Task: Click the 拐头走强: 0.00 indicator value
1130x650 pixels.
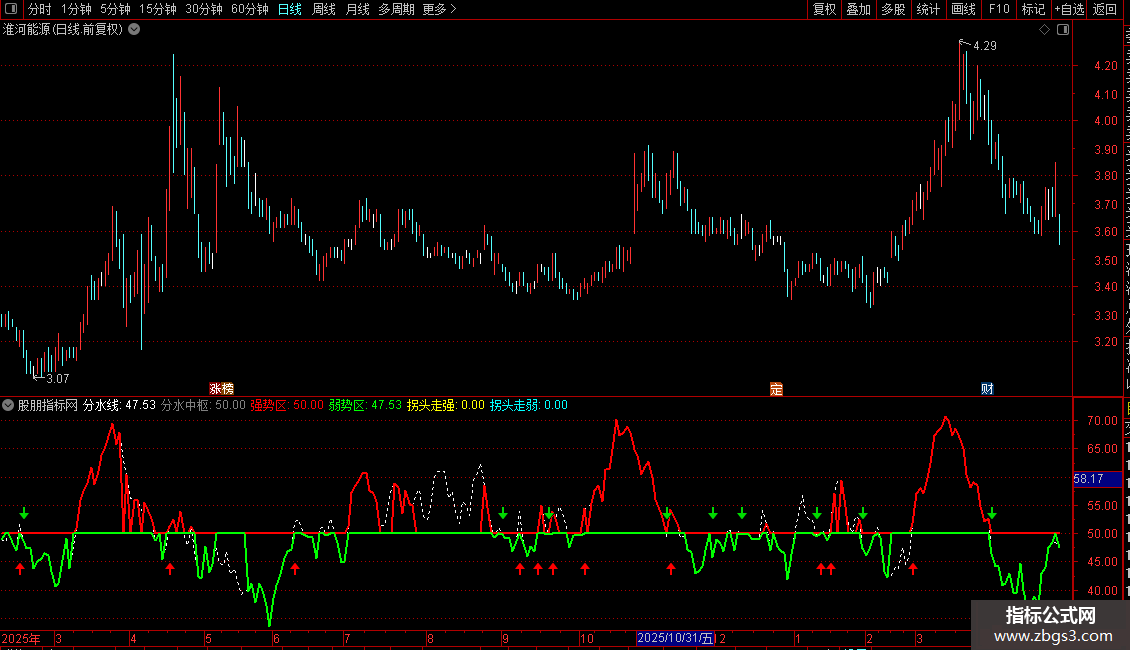Action: tap(445, 405)
